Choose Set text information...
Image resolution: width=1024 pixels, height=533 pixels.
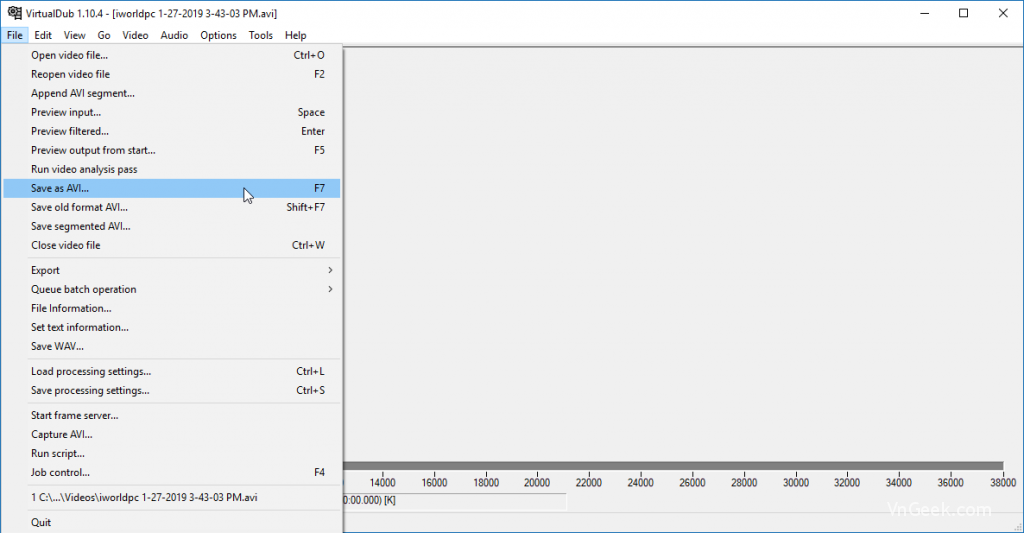(x=172, y=327)
